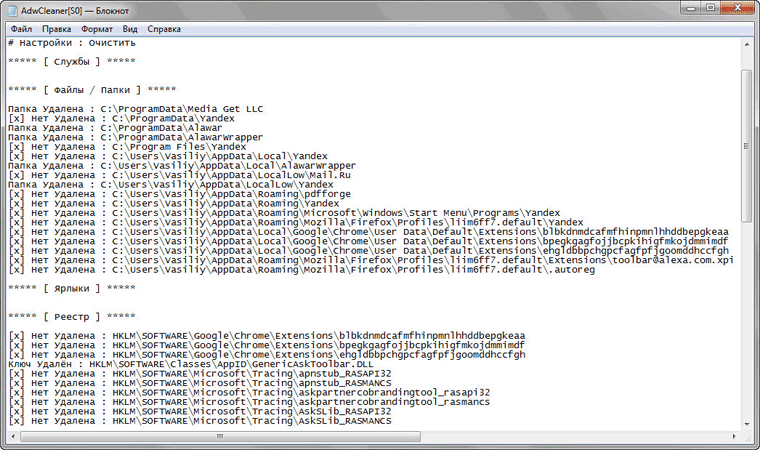Click file line ending 'bpegkgagfojjbcpkihigfmkojdmmimdf'
The image size is (760, 450).
point(368,241)
